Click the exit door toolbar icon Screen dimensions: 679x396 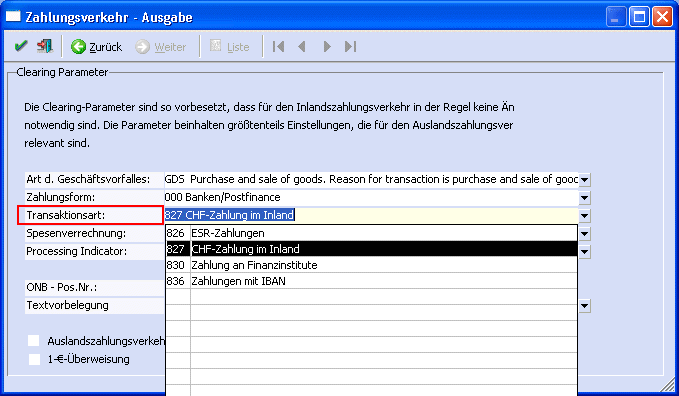pos(45,46)
